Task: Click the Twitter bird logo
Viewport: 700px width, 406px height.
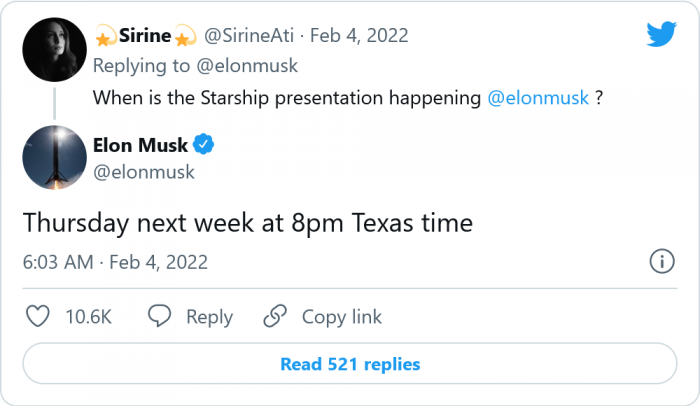Action: (661, 36)
